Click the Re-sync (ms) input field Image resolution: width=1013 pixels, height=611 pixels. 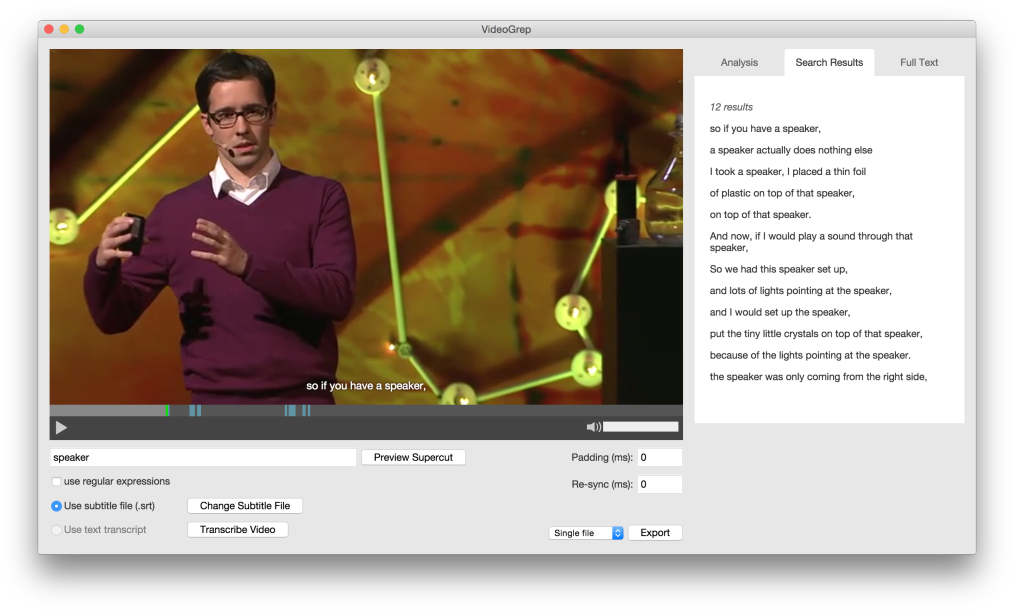tap(660, 484)
